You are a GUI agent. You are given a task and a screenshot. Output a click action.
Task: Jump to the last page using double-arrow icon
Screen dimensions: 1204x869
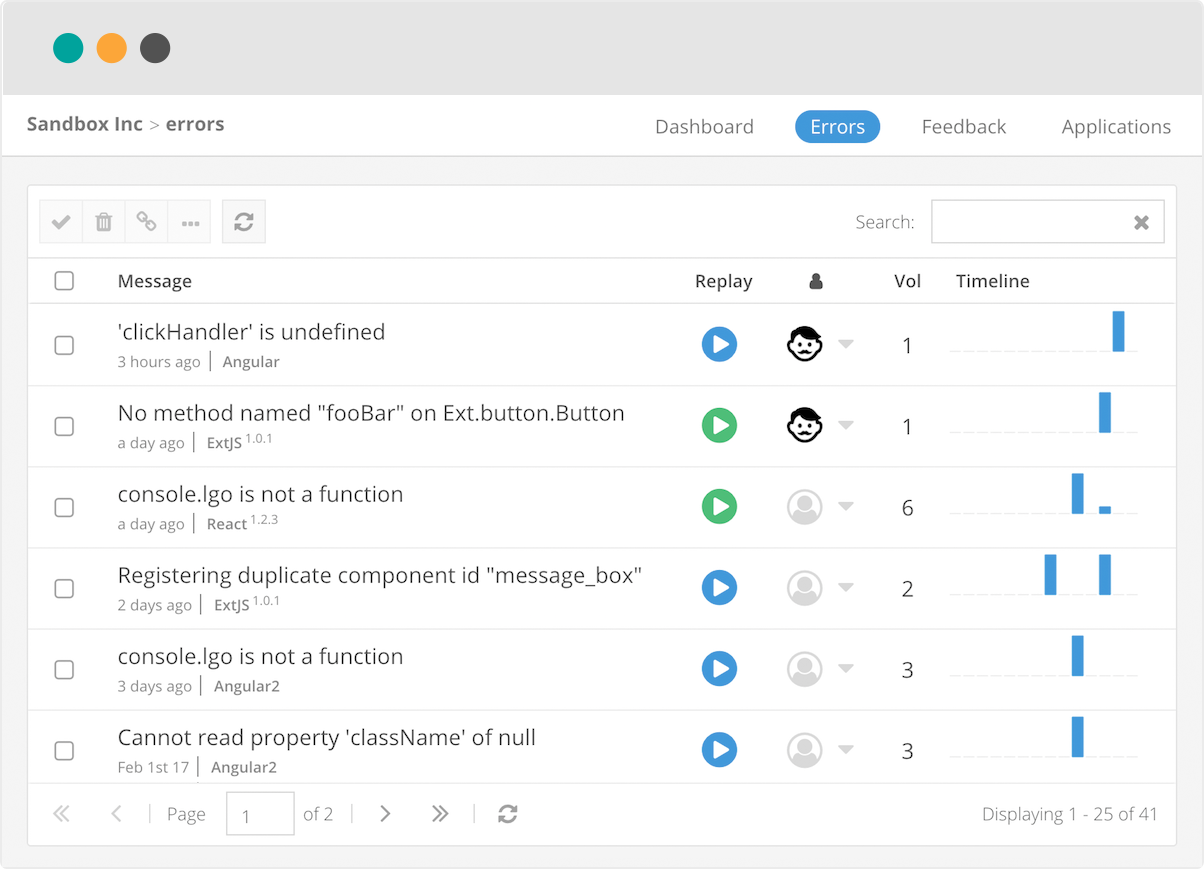(440, 814)
